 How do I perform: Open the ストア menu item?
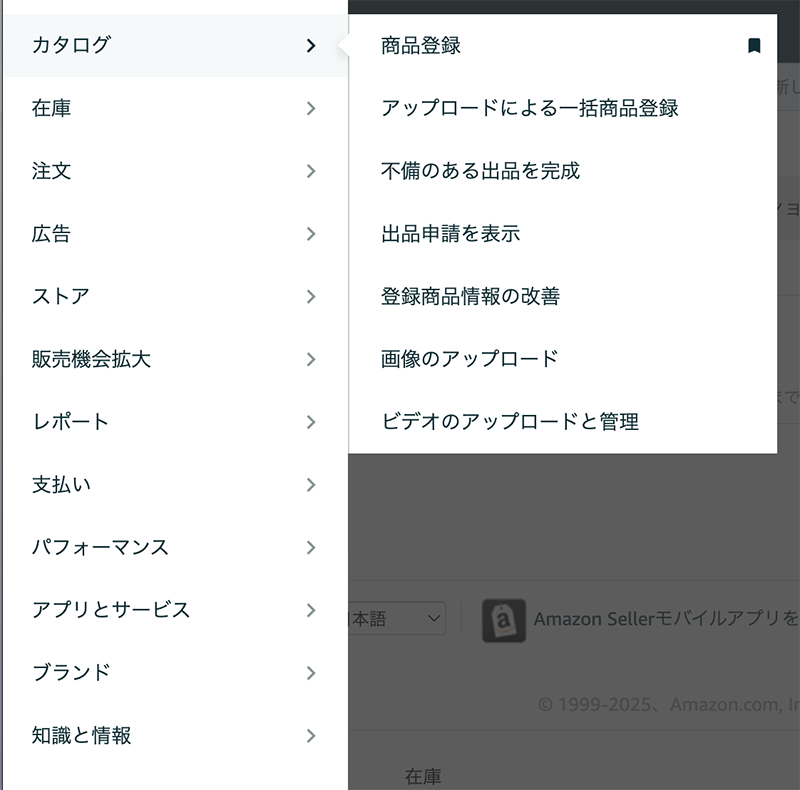[177, 297]
